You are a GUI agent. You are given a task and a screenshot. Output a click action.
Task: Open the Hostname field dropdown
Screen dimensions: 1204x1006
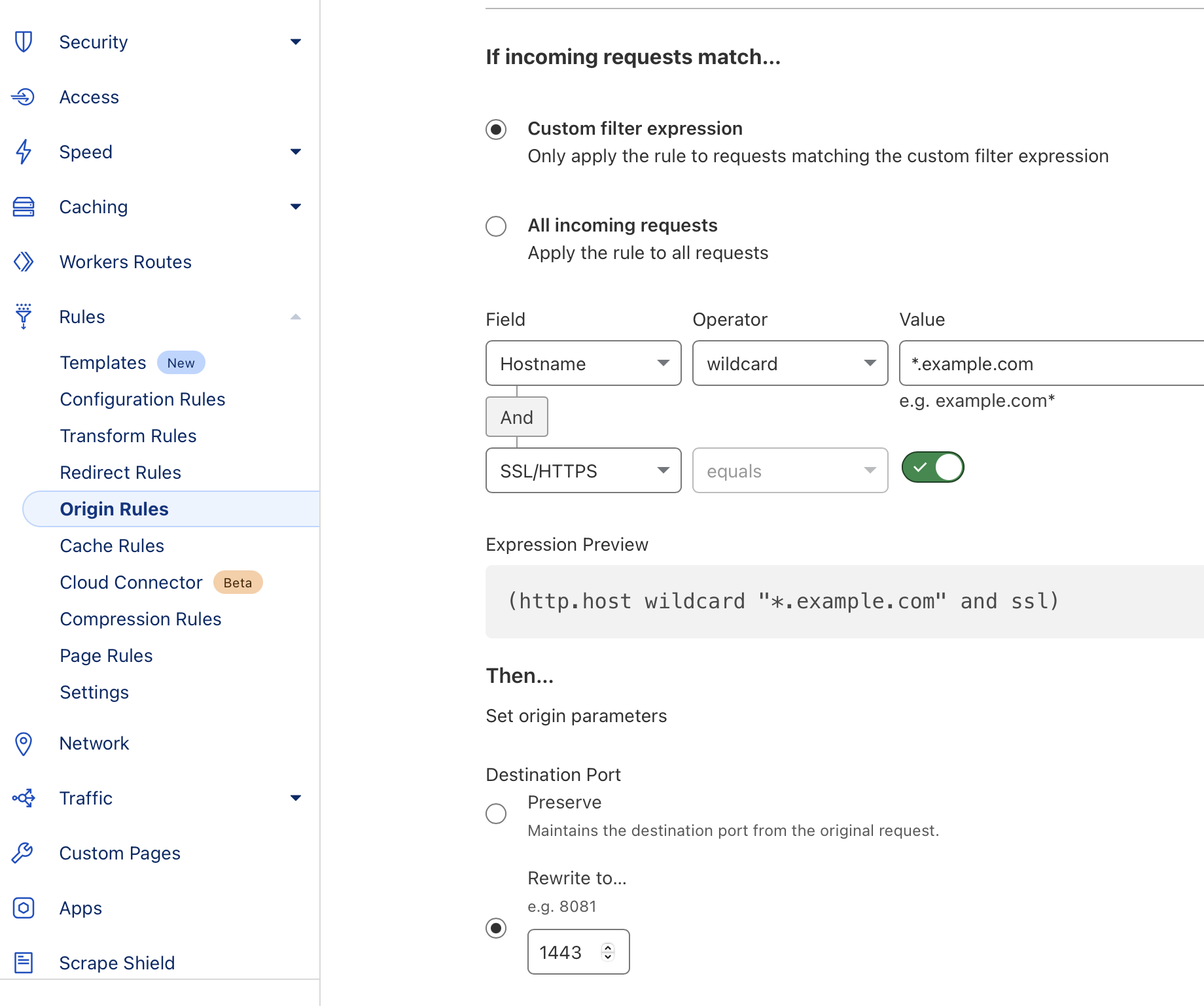(x=582, y=363)
